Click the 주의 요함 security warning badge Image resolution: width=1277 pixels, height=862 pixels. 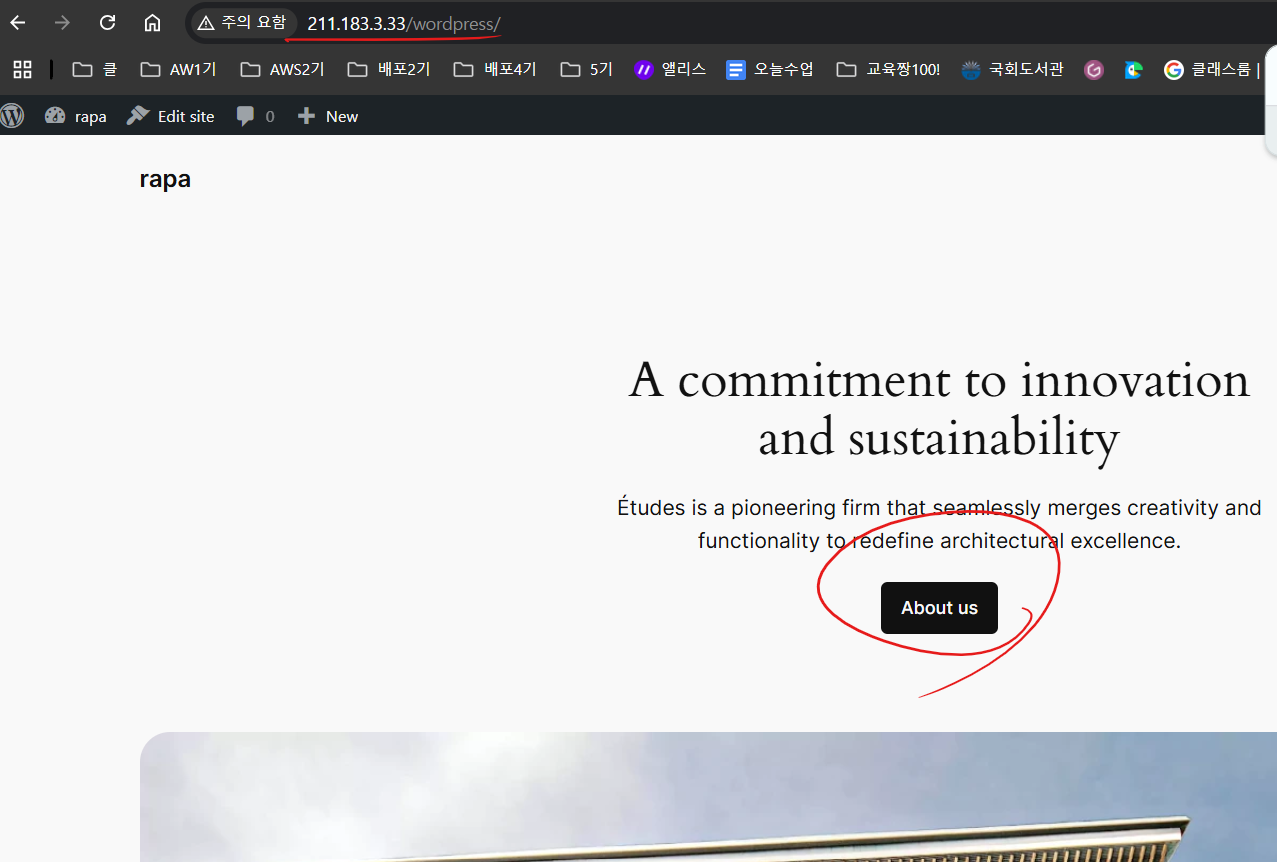click(x=242, y=22)
